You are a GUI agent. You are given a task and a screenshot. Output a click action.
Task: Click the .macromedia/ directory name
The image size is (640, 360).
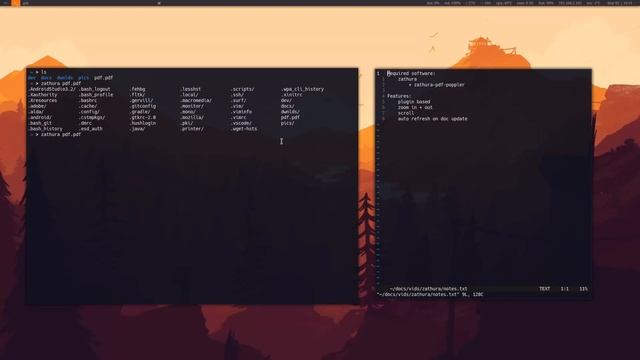[196, 100]
